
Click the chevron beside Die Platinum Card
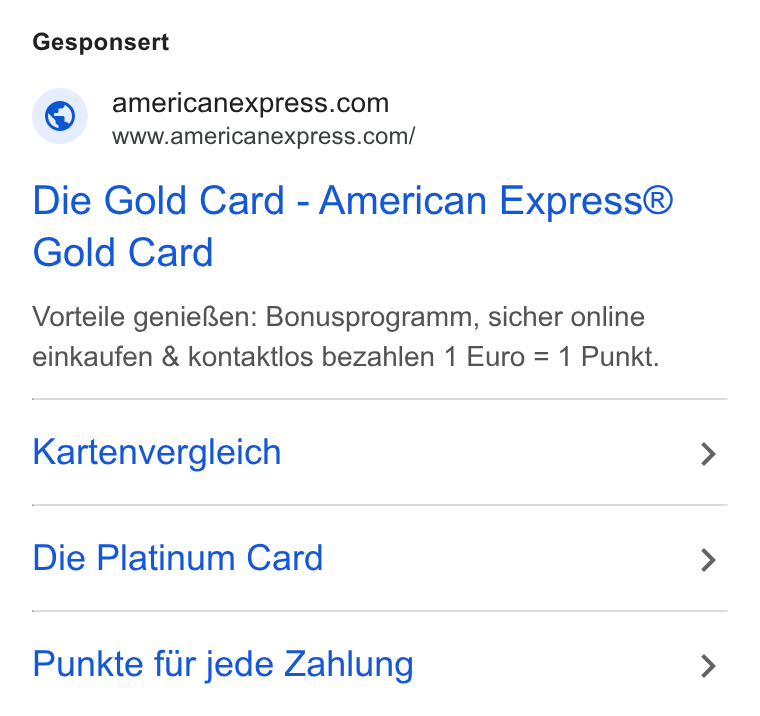tap(708, 560)
